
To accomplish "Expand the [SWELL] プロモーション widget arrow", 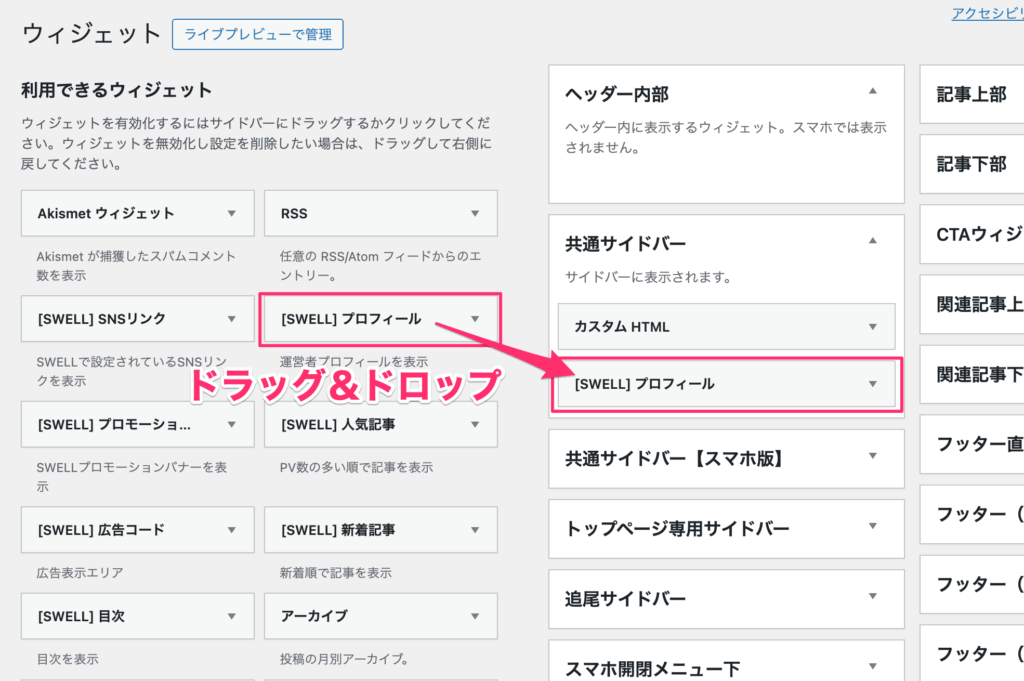I will pyautogui.click(x=232, y=424).
